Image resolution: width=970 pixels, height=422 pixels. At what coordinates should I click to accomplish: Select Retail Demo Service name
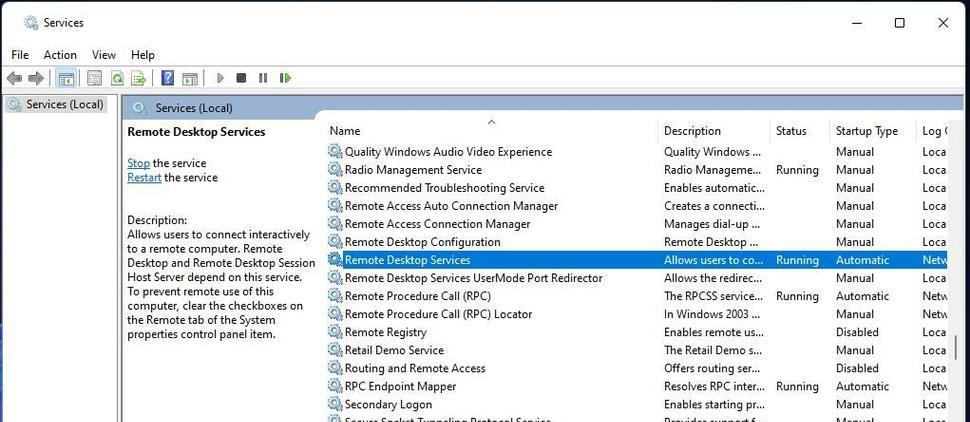coord(394,350)
